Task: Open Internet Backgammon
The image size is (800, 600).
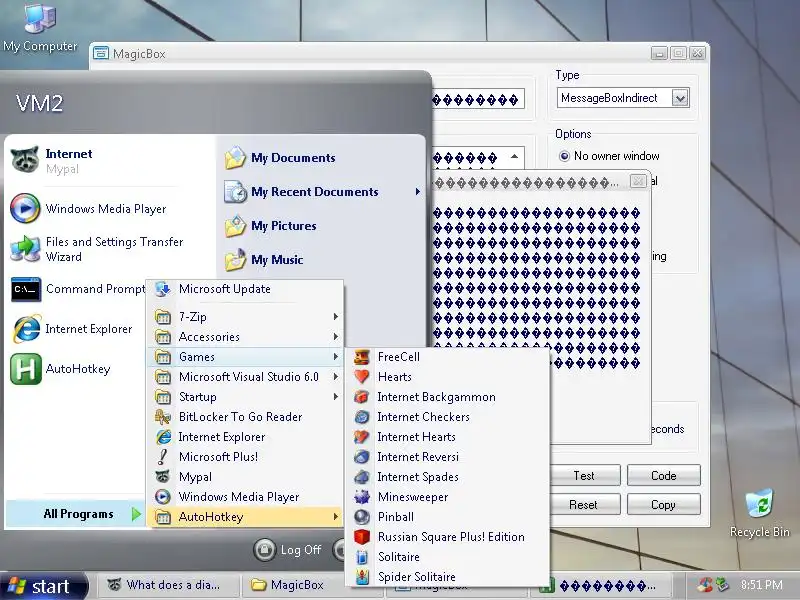Action: (x=447, y=397)
